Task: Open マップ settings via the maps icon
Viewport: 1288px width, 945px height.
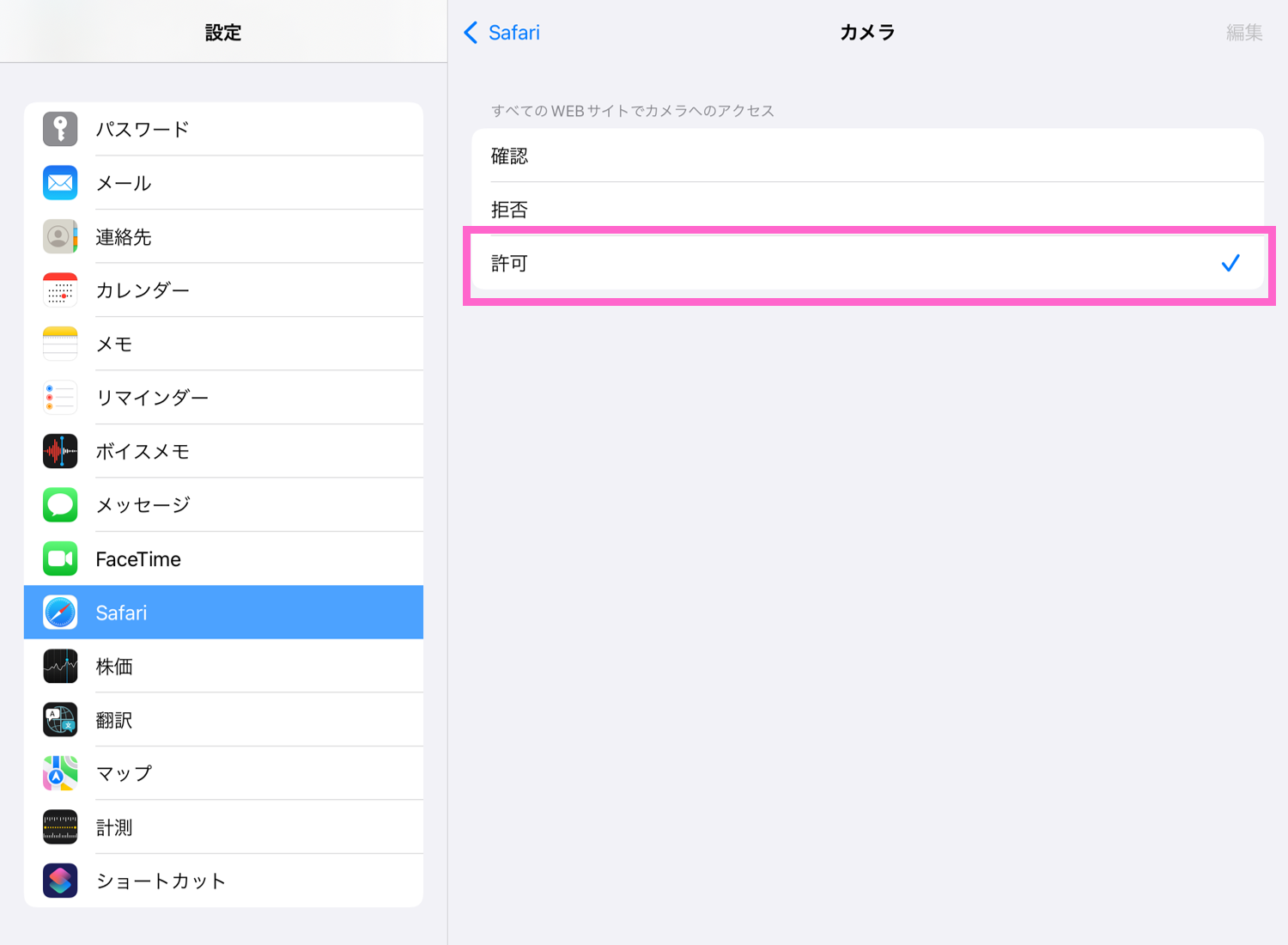Action: tap(59, 772)
